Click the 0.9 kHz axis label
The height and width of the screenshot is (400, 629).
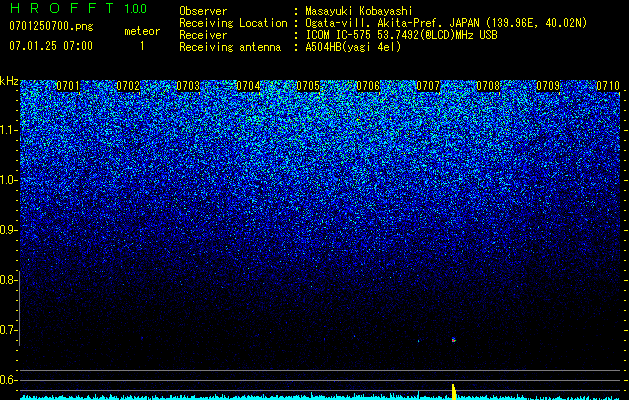pyautogui.click(x=7, y=230)
